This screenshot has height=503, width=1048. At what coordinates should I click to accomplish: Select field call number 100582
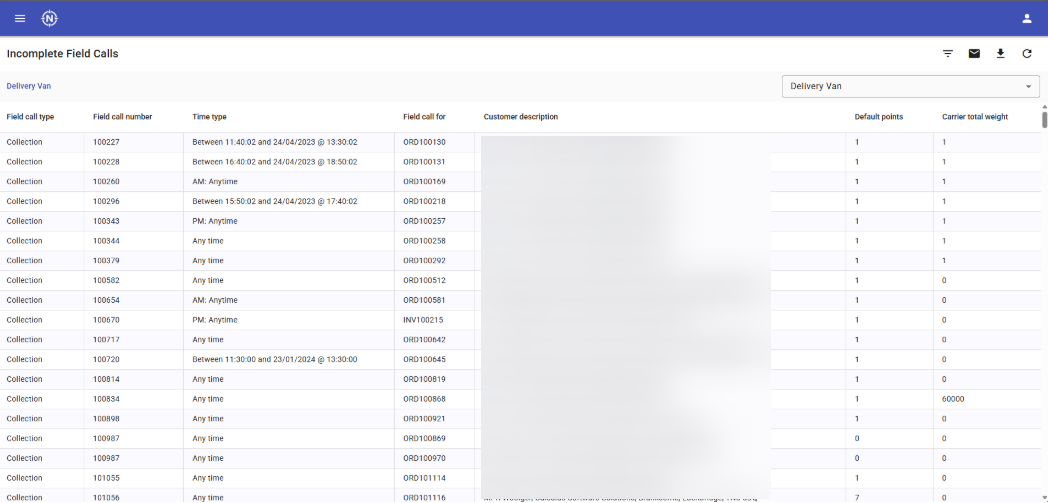point(106,281)
